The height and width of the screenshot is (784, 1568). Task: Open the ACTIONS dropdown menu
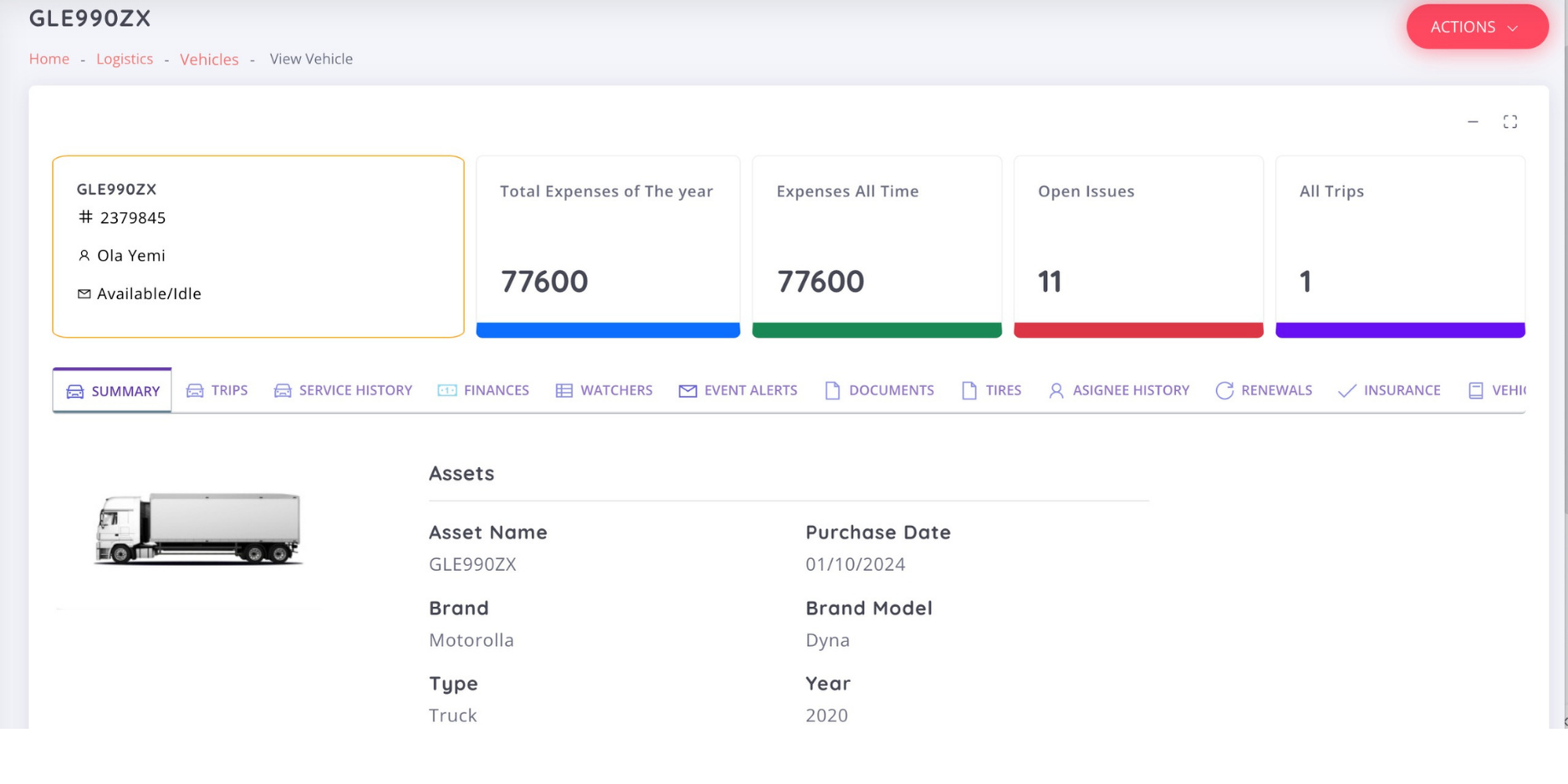[1476, 27]
